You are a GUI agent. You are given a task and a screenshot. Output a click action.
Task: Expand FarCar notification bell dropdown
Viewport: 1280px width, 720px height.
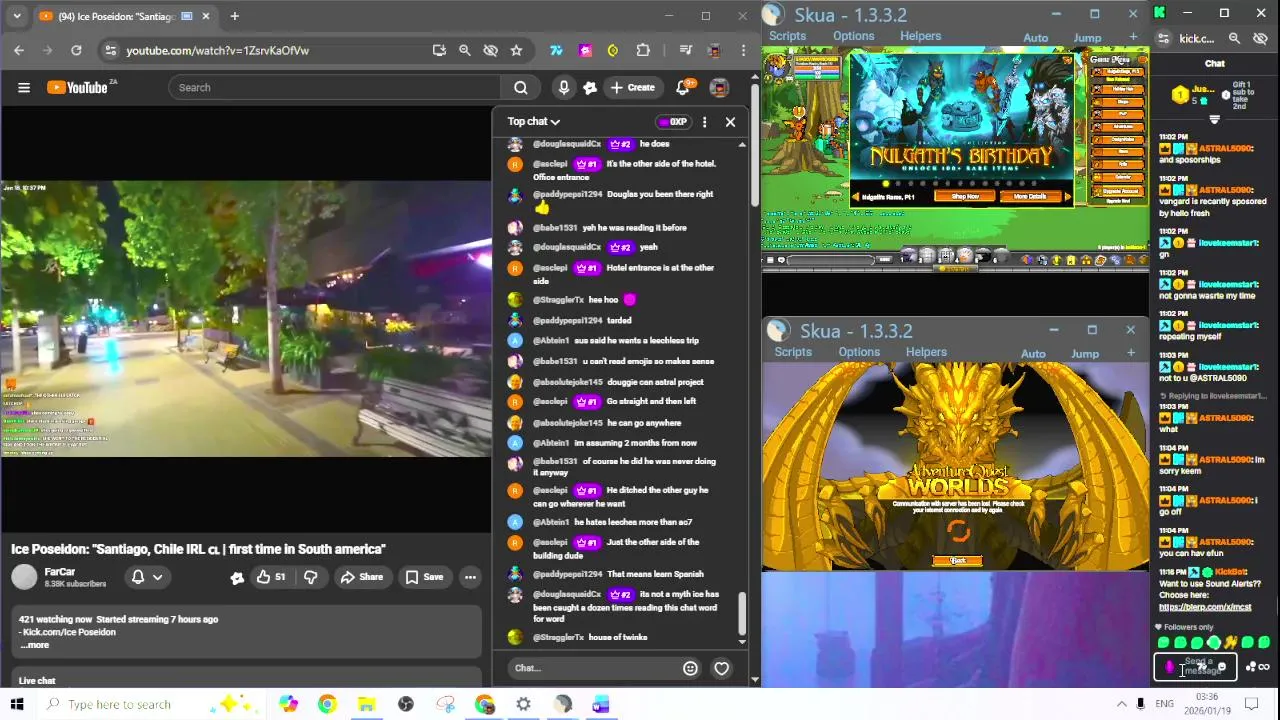(x=147, y=577)
